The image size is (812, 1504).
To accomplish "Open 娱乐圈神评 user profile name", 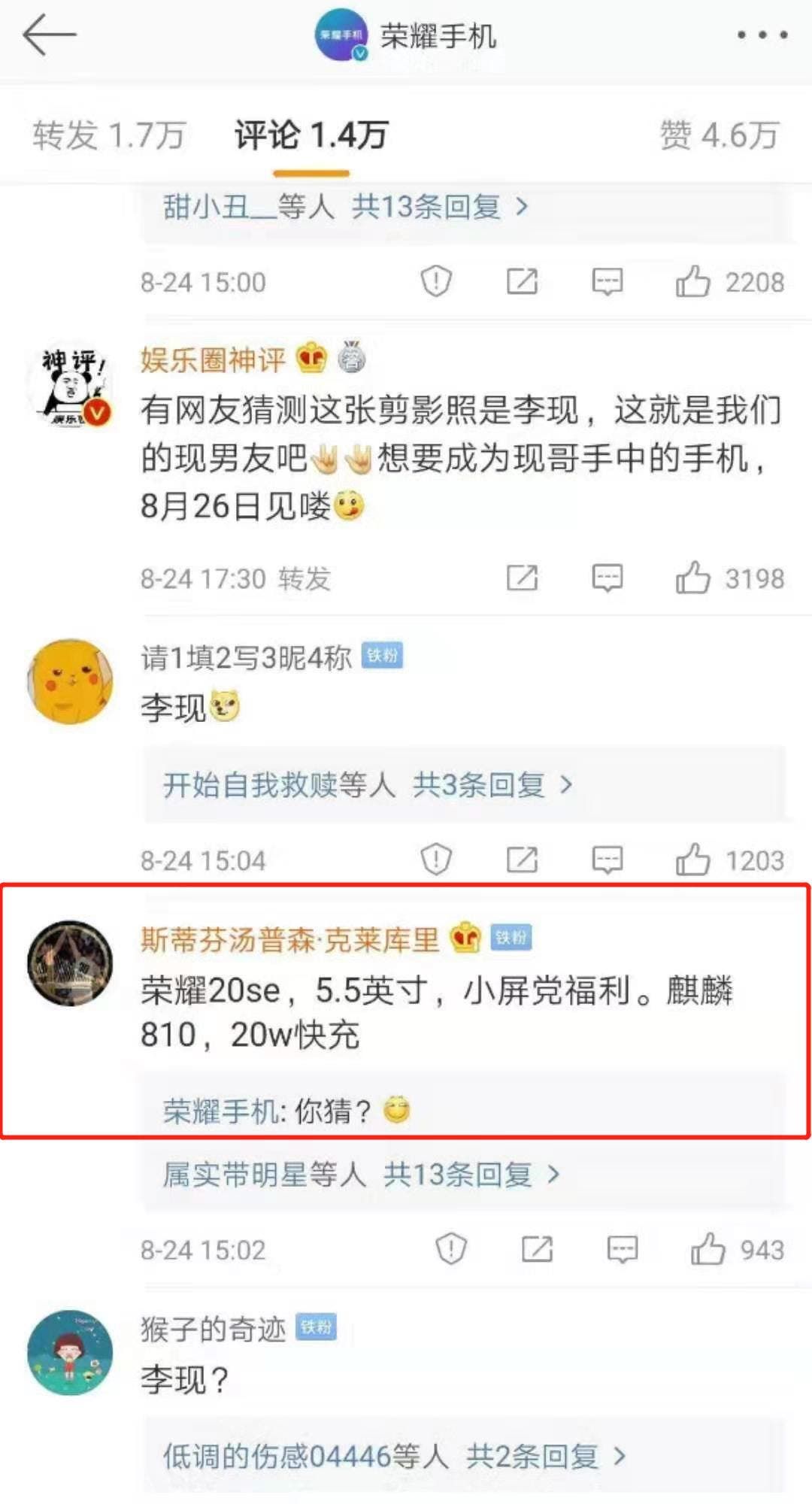I will [x=214, y=359].
